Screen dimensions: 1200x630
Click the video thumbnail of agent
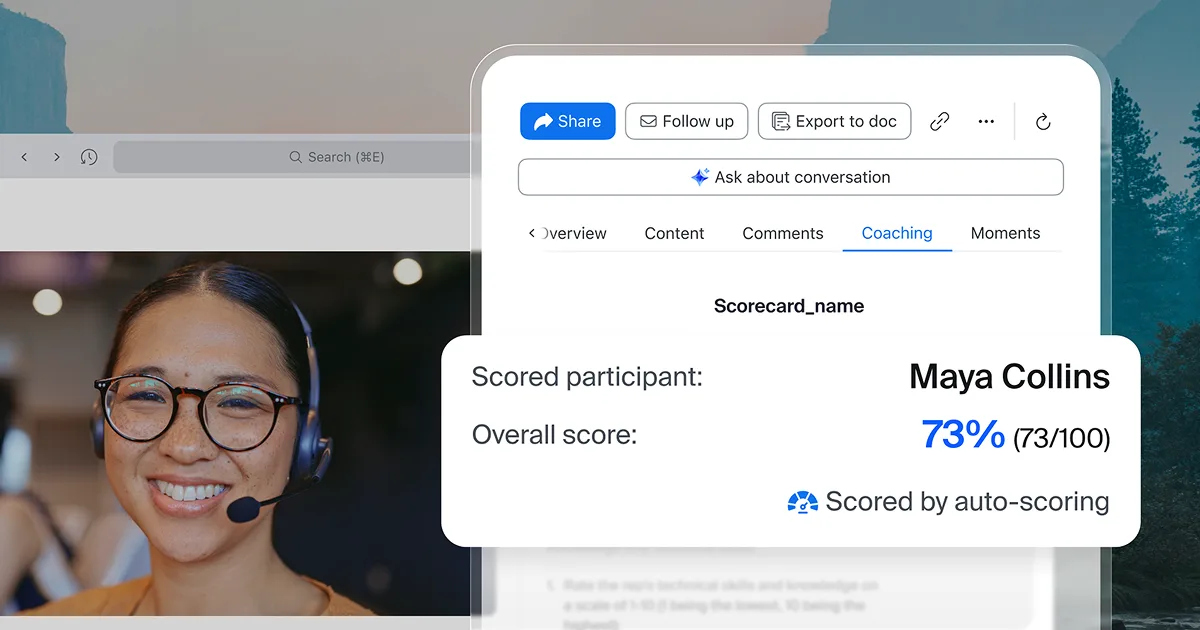(235, 433)
